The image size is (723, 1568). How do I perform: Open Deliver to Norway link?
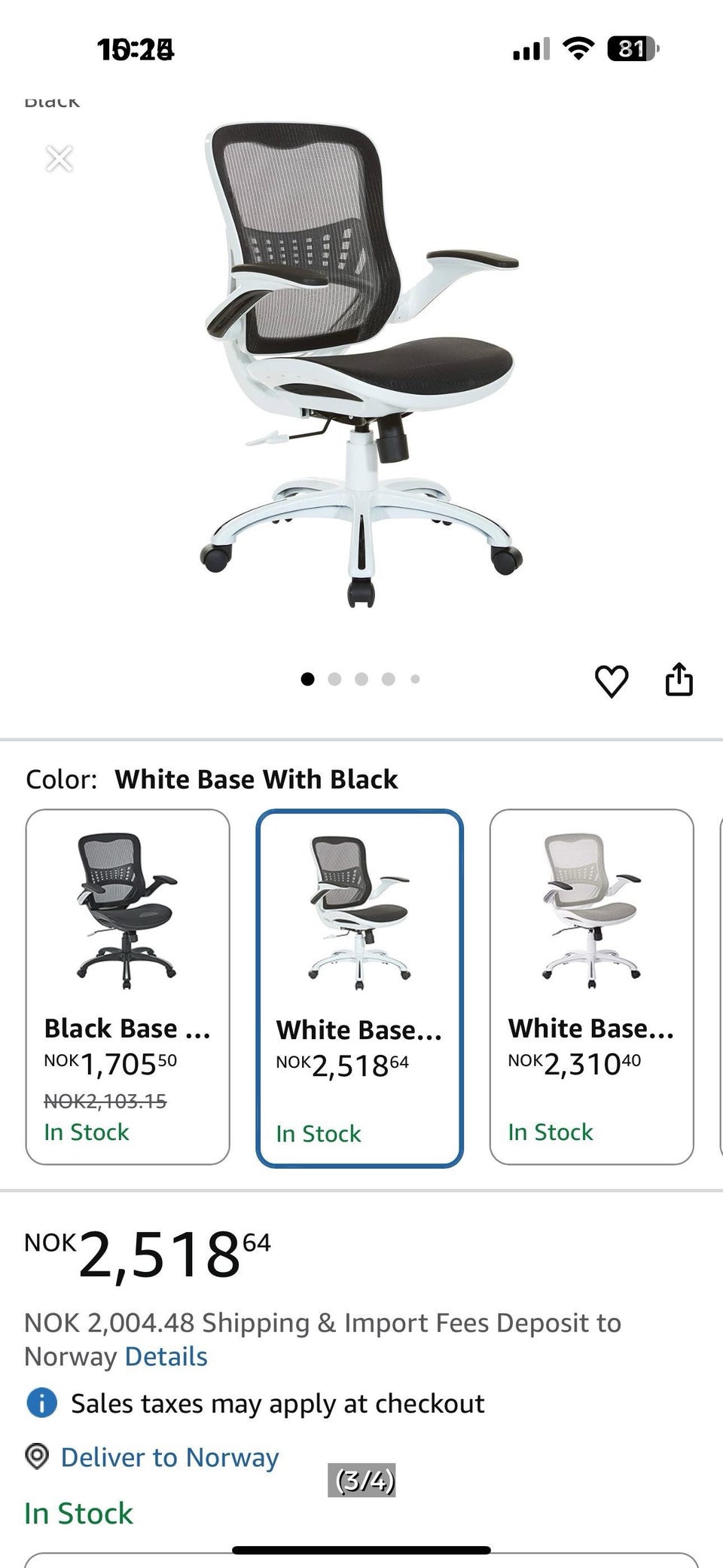169,1456
